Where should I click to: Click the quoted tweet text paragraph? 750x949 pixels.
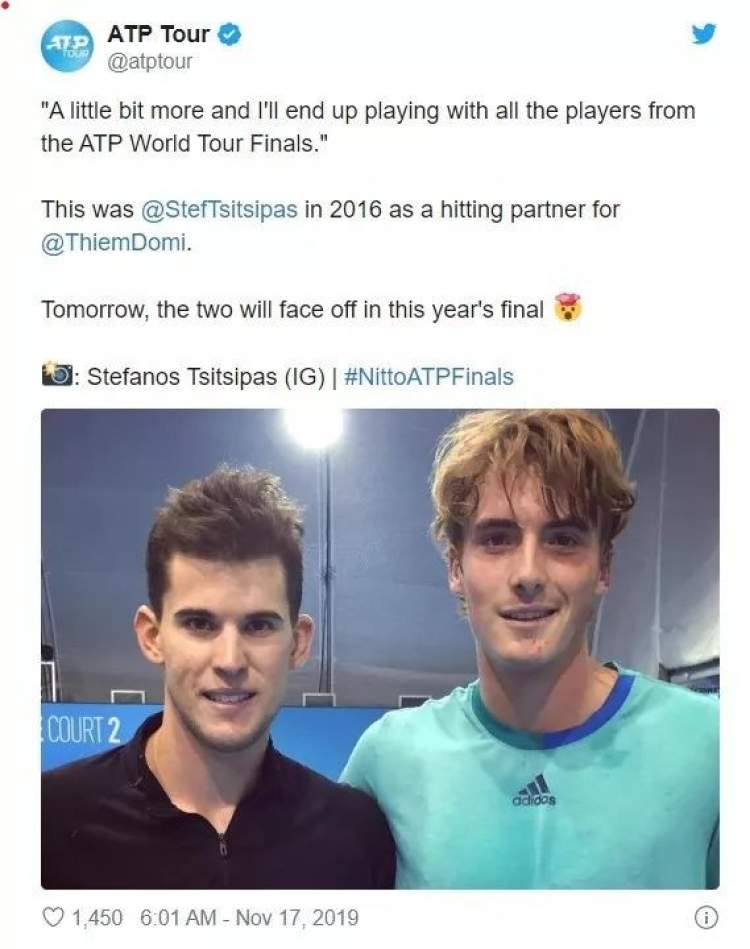click(368, 127)
